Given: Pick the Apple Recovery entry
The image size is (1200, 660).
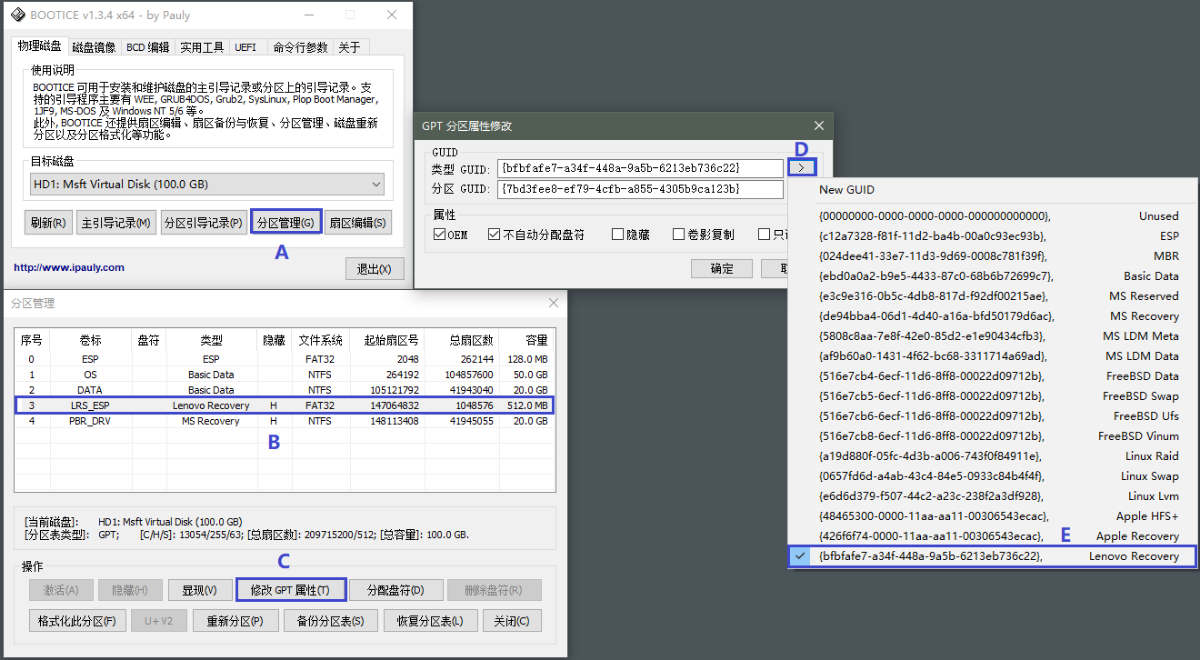Looking at the screenshot, I should [992, 536].
